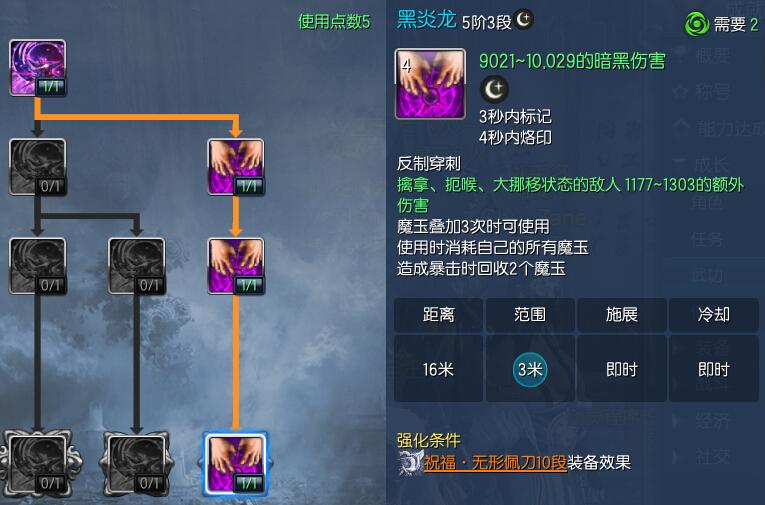
Task: Click the 距离 column header
Action: click(438, 315)
